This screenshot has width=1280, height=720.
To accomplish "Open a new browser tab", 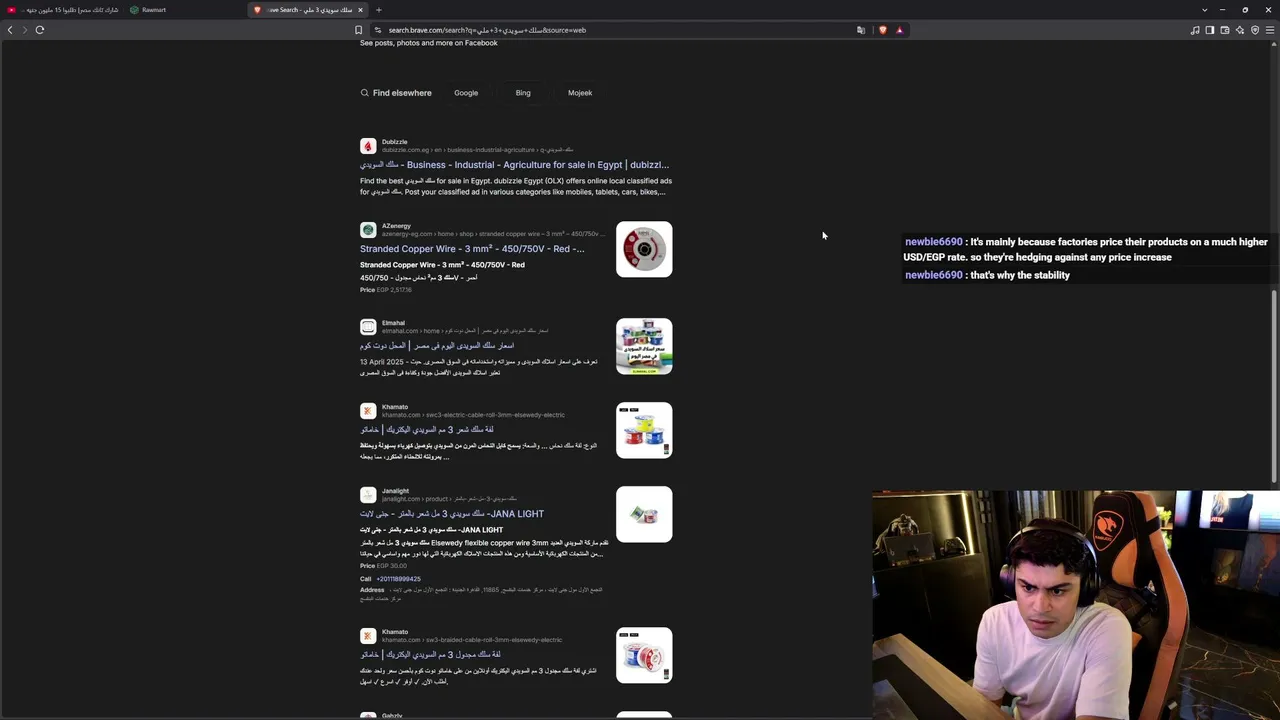I will [379, 10].
